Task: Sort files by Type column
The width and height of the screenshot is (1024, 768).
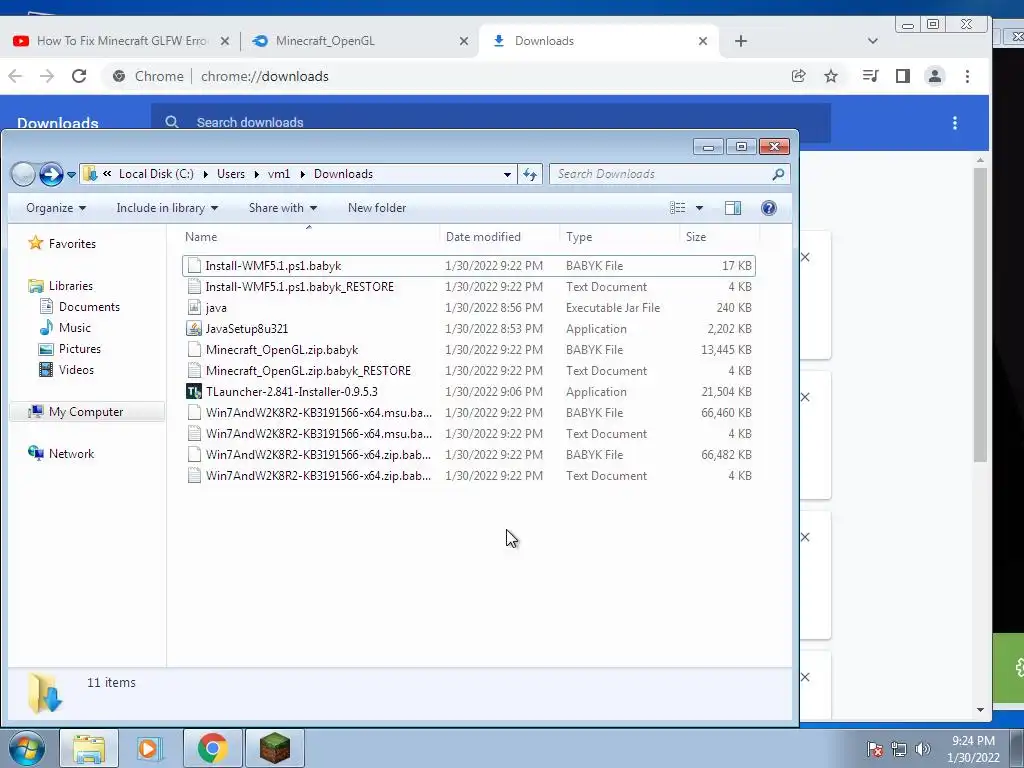Action: tap(619, 237)
